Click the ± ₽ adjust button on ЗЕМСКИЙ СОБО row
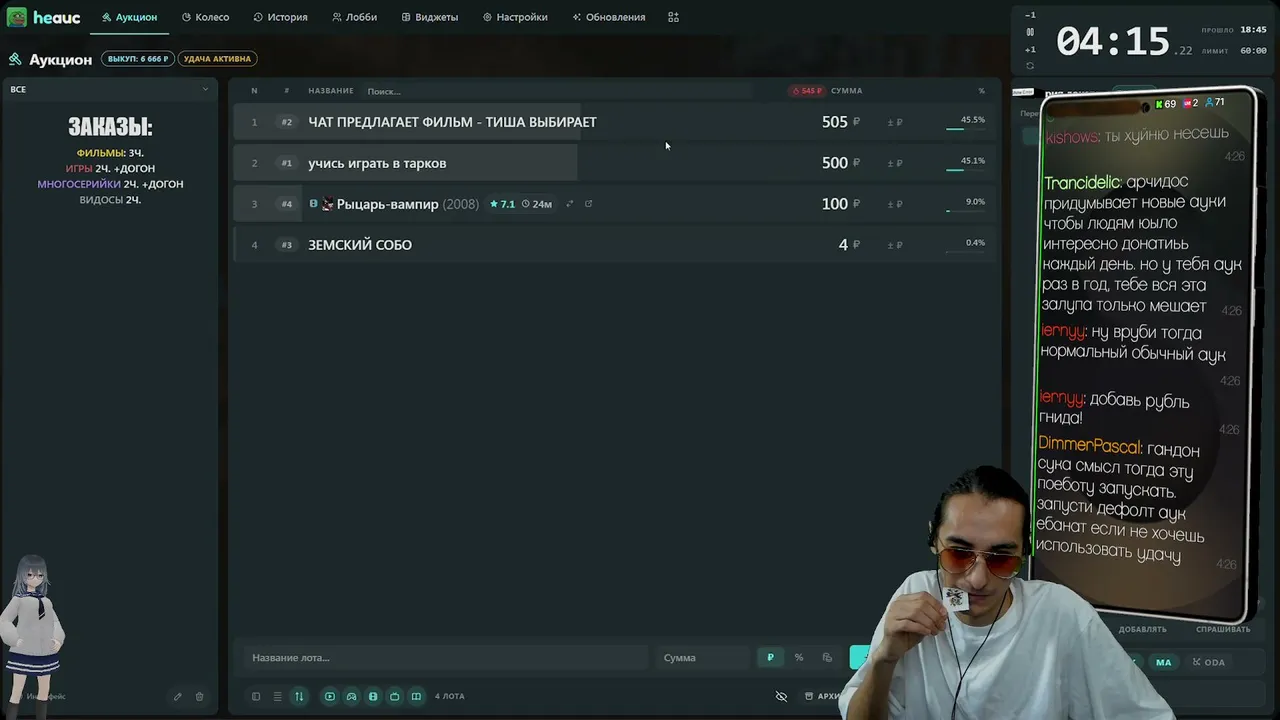The width and height of the screenshot is (1280, 720). pyautogui.click(x=895, y=245)
